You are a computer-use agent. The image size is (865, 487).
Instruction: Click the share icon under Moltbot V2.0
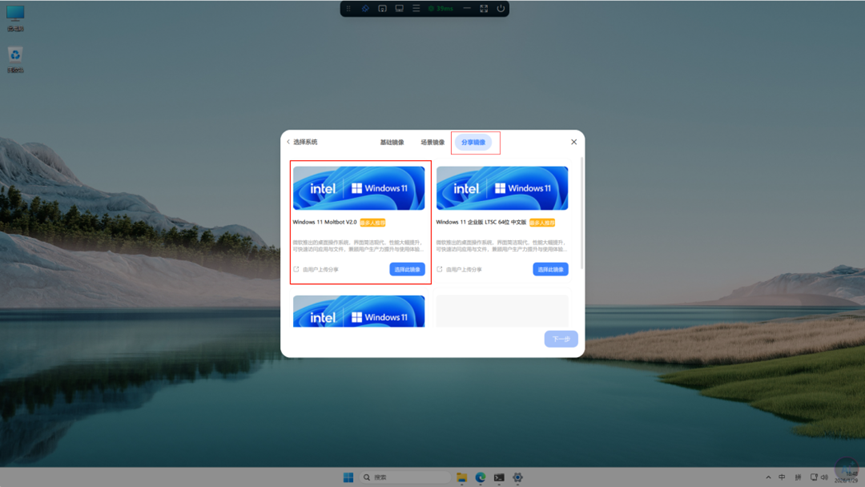tap(296, 269)
